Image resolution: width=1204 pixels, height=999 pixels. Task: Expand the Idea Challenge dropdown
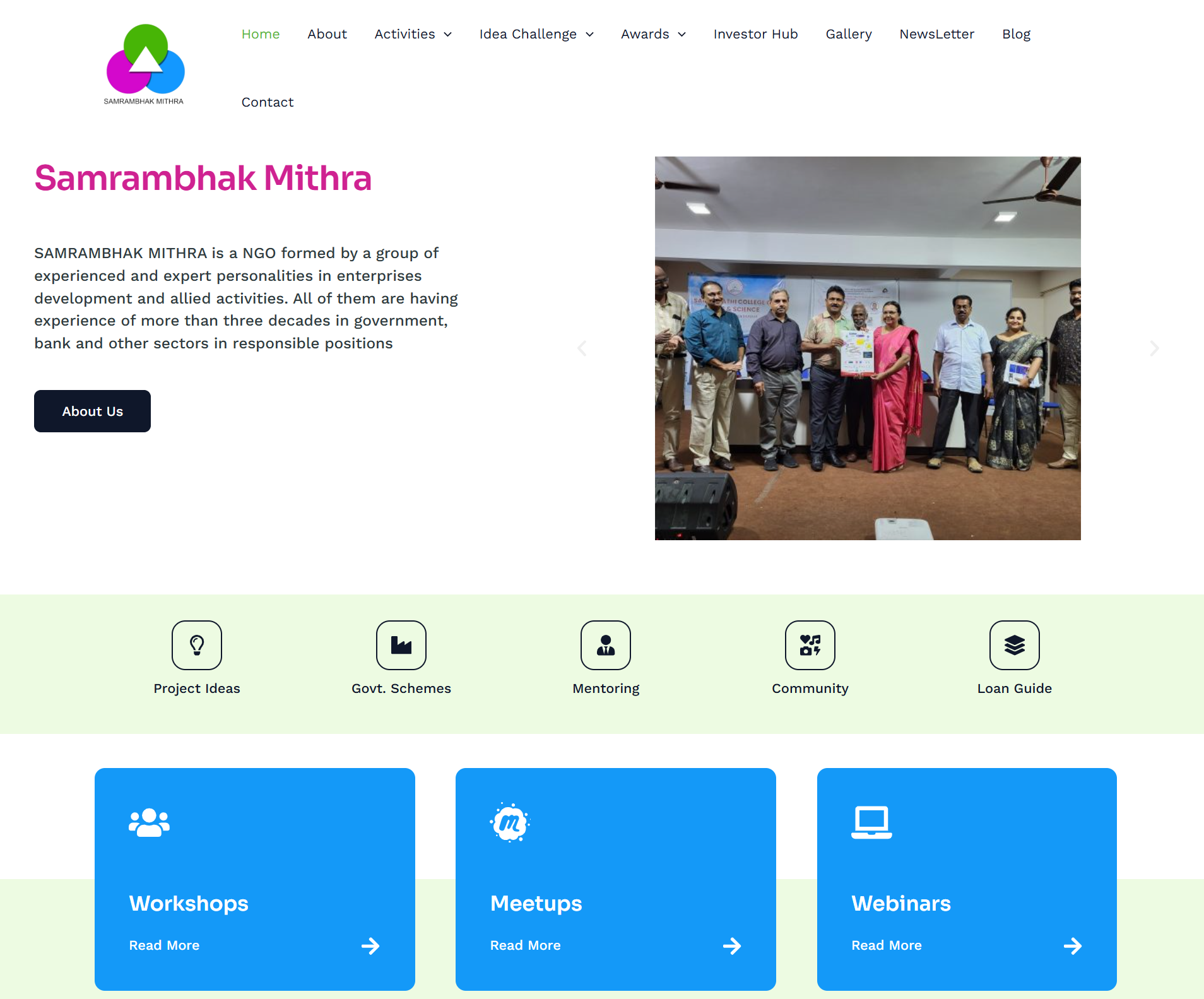536,34
